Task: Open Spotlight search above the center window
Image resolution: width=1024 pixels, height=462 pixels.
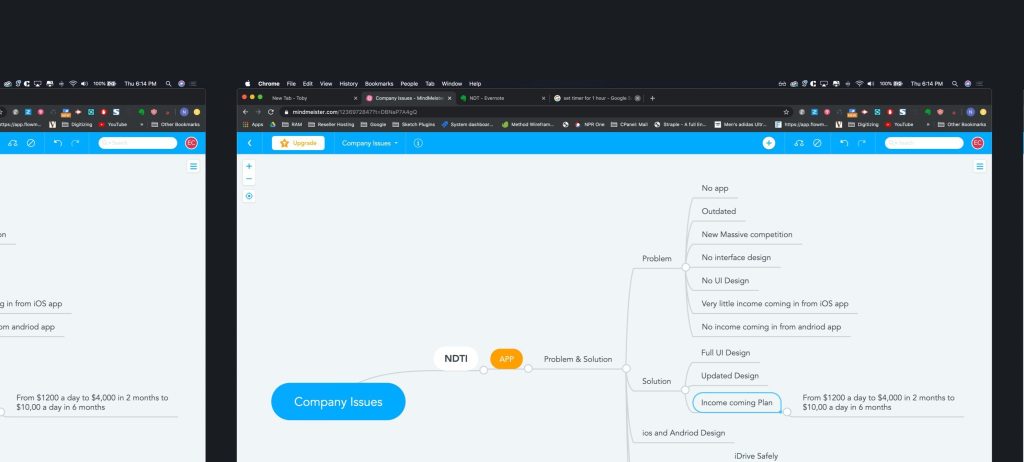Action: point(954,84)
